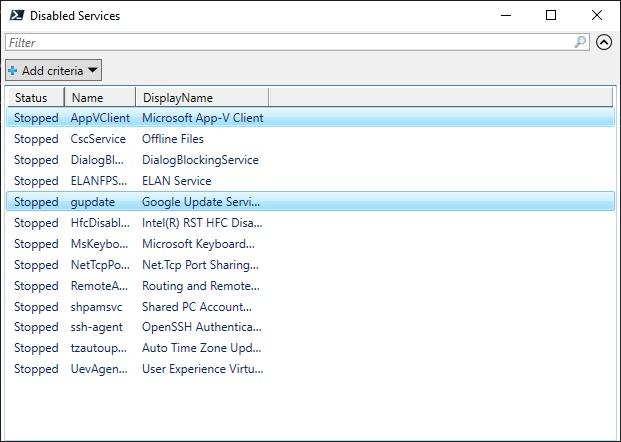The width and height of the screenshot is (621, 442).
Task: Minimize the Disabled Services window
Action: coord(505,15)
